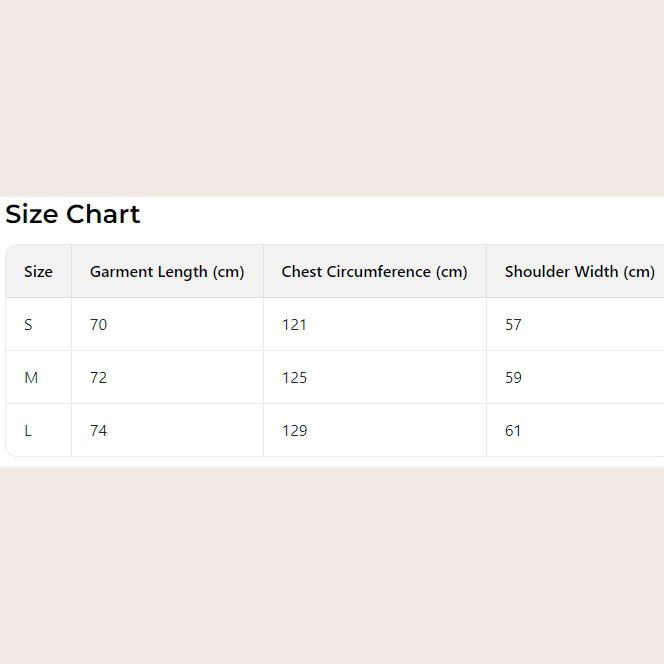Screen dimensions: 664x664
Task: Select shoulder width value 59
Action: [x=513, y=378]
